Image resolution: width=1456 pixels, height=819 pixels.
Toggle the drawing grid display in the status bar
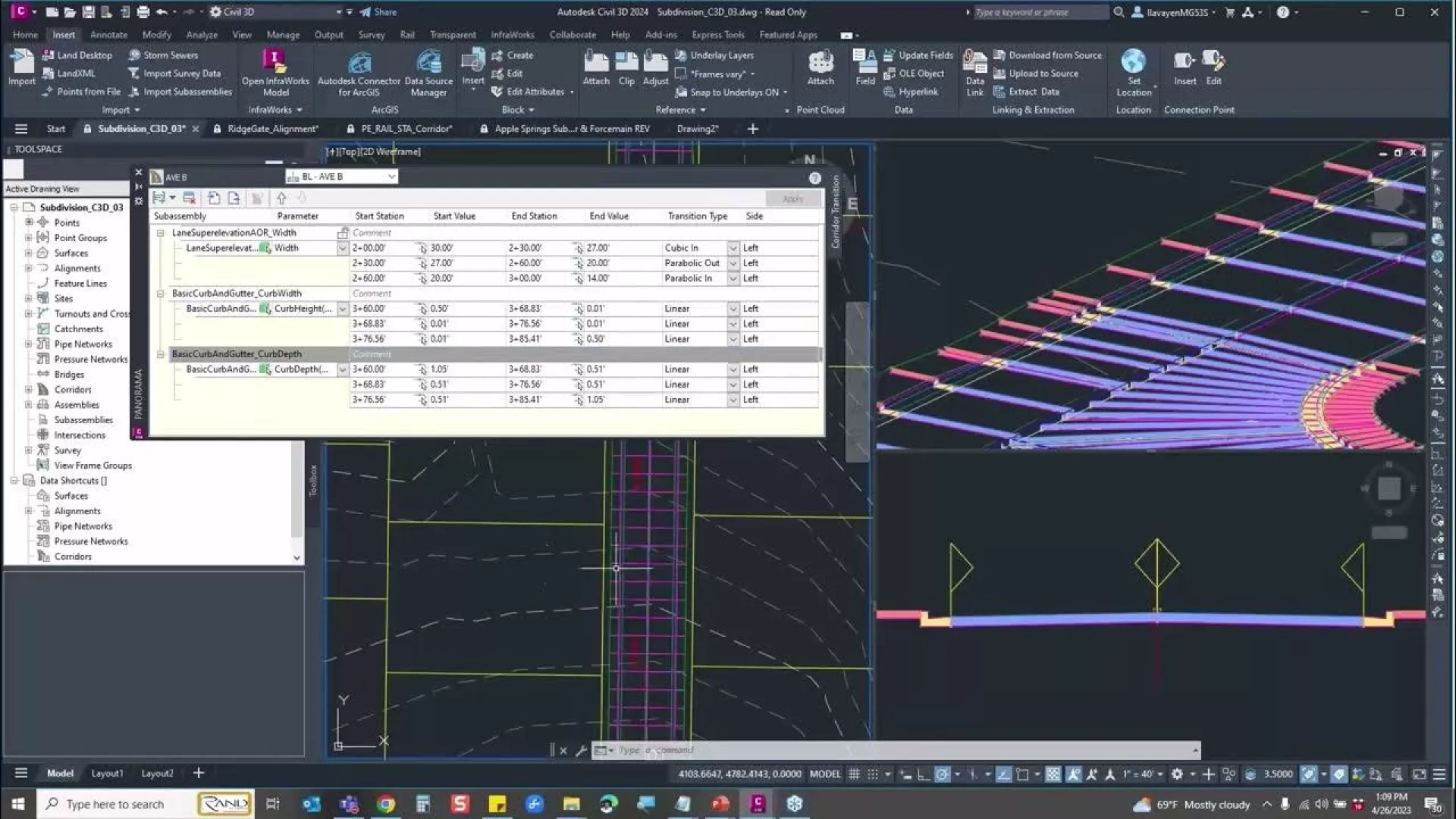[854, 774]
